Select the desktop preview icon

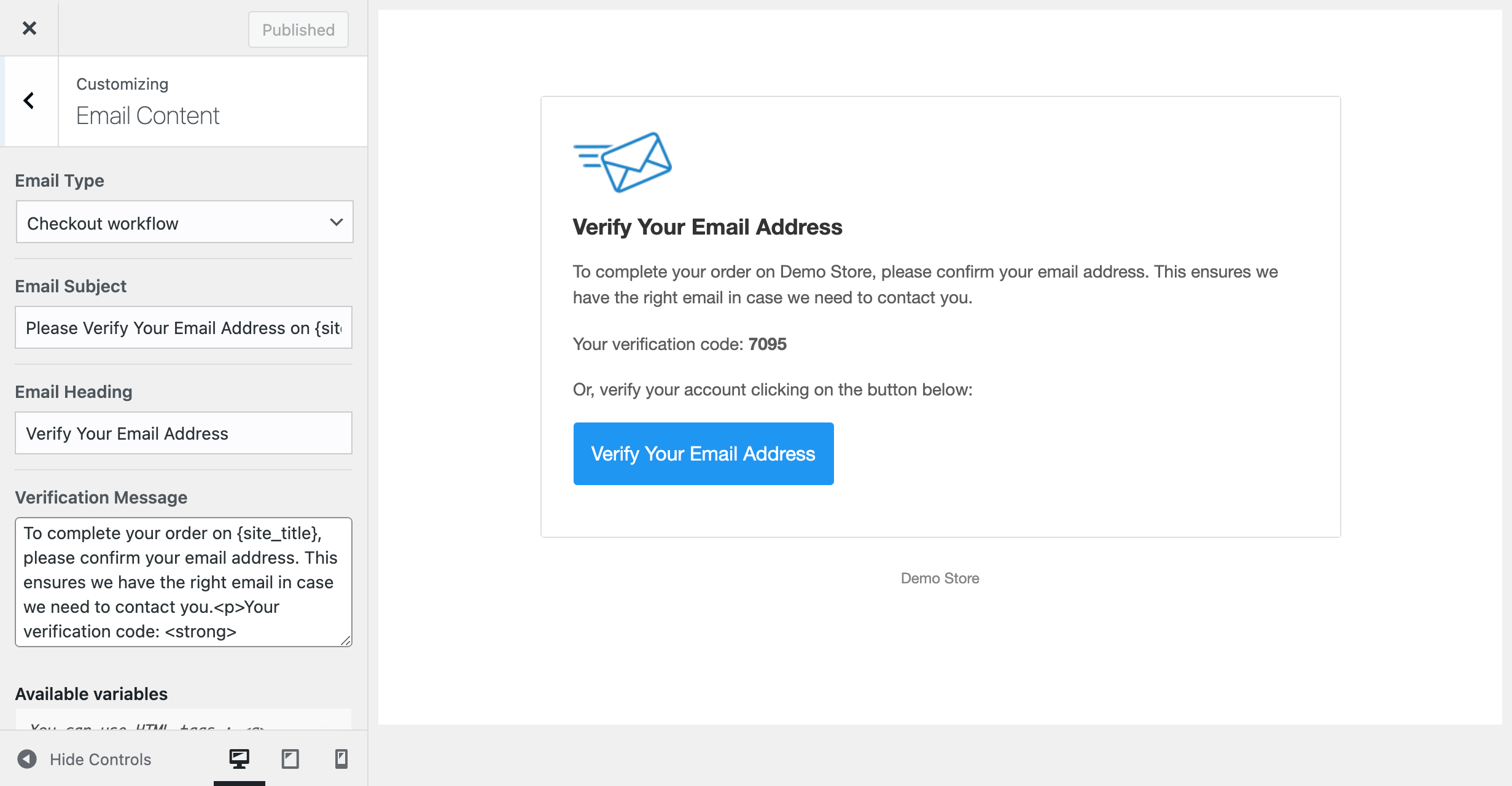coord(239,759)
